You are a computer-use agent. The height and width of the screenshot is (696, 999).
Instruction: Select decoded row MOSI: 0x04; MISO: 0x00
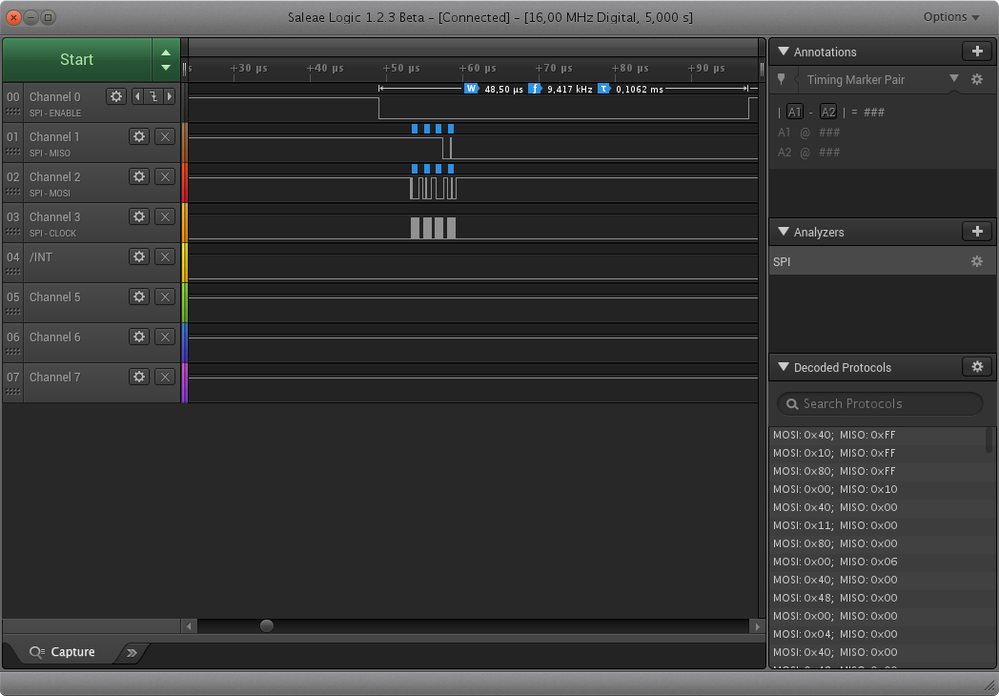[x=835, y=634]
